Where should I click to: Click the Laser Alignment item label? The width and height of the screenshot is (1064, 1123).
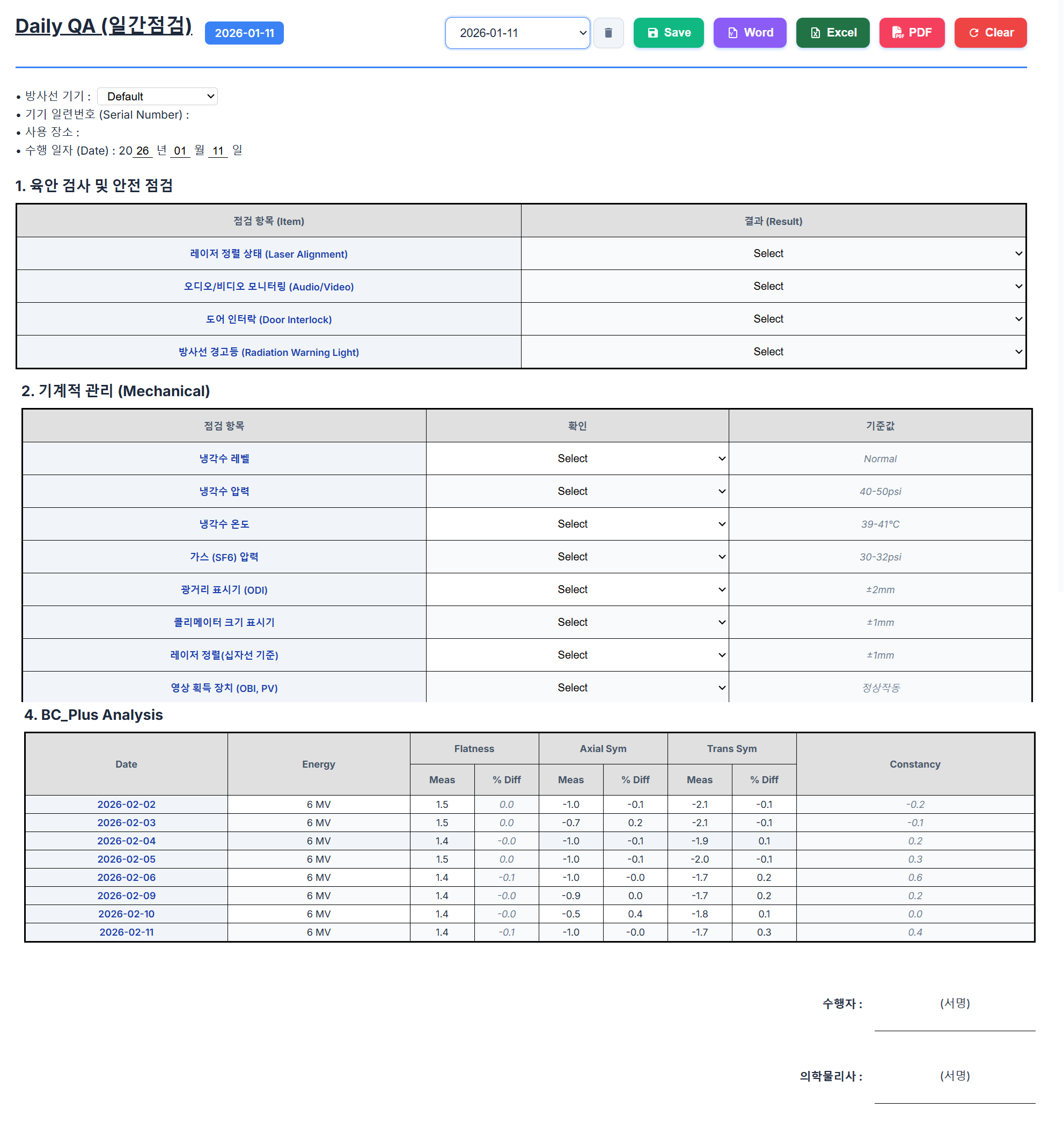point(269,254)
